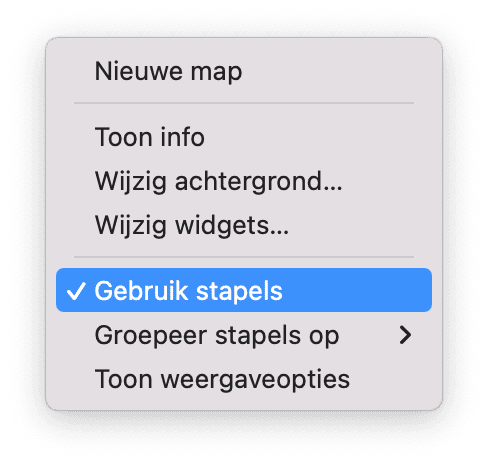
Task: Click the Wijzig achtergrond… text label
Action: 218,182
